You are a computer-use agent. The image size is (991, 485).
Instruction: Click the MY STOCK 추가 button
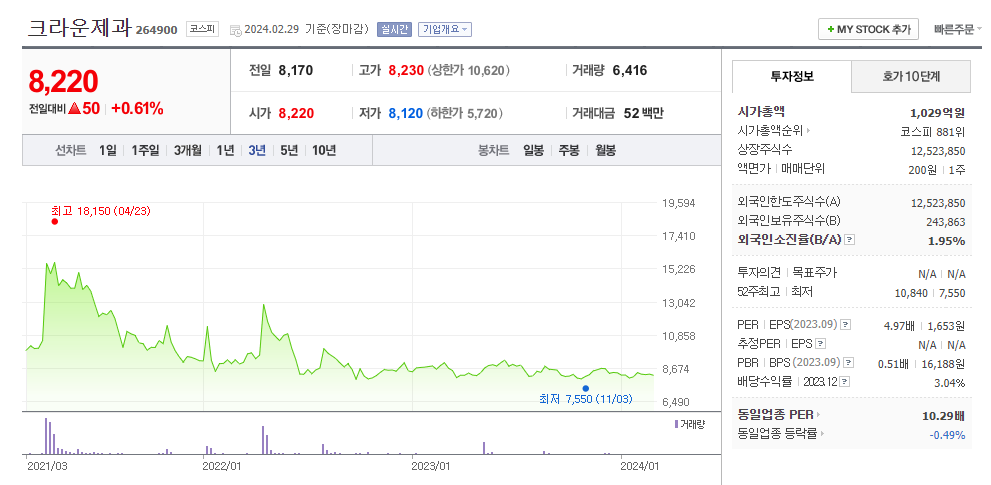868,29
